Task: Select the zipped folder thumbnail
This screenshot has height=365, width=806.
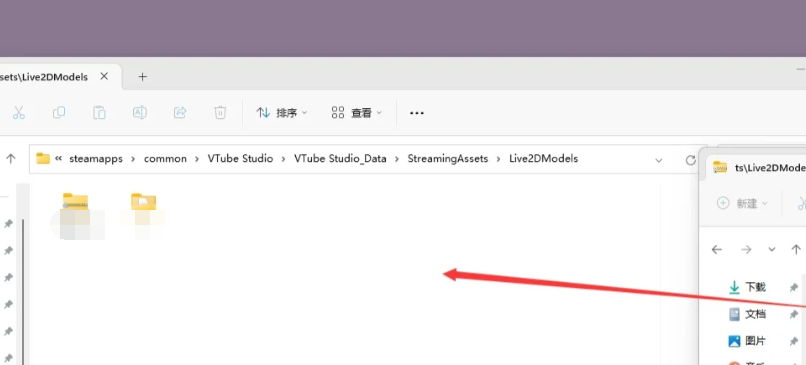Action: pyautogui.click(x=77, y=215)
